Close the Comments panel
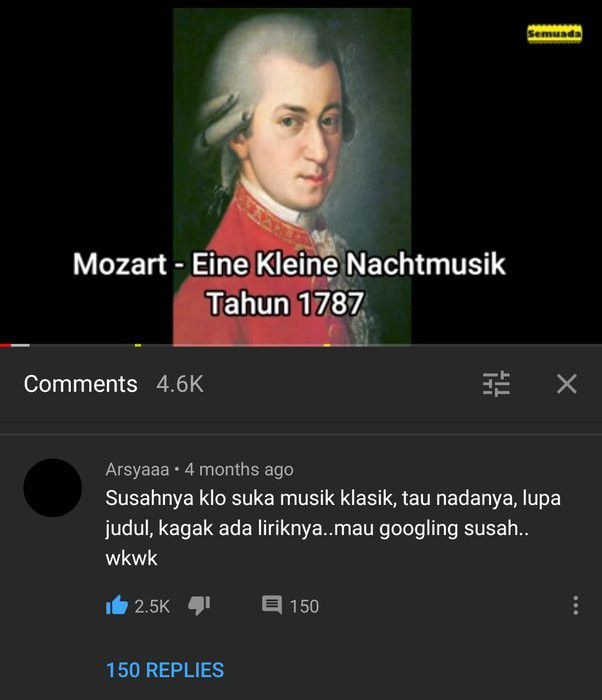This screenshot has width=602, height=700. 567,383
